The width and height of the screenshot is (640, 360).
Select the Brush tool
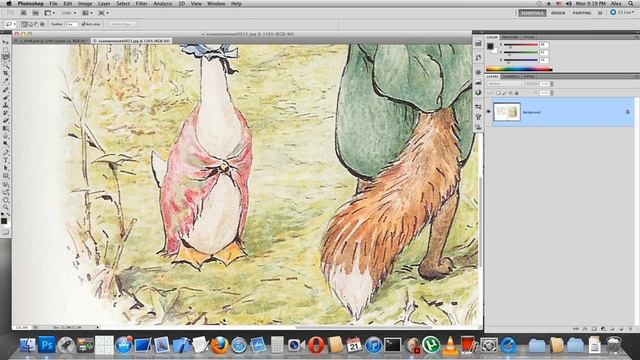click(6, 97)
